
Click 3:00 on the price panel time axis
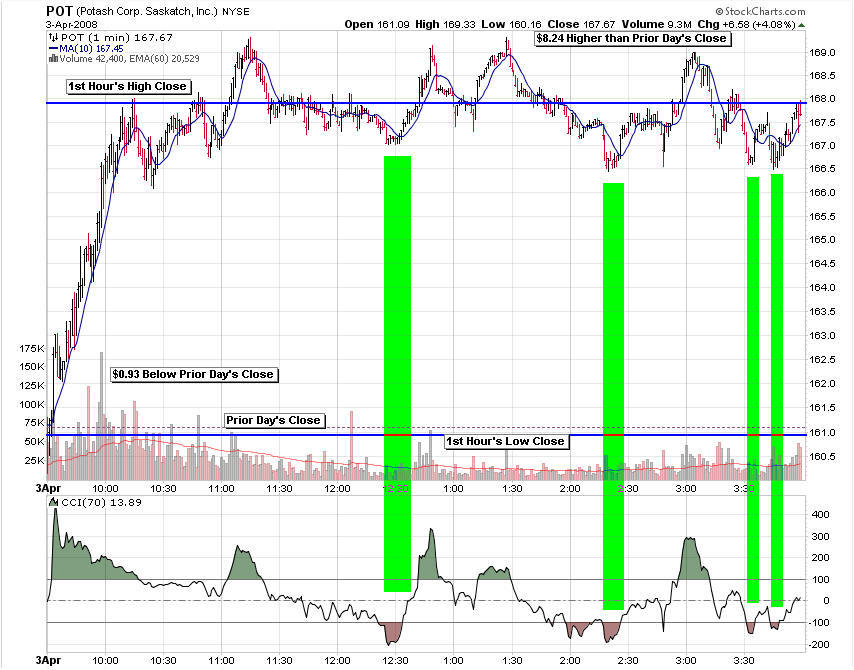coord(686,489)
